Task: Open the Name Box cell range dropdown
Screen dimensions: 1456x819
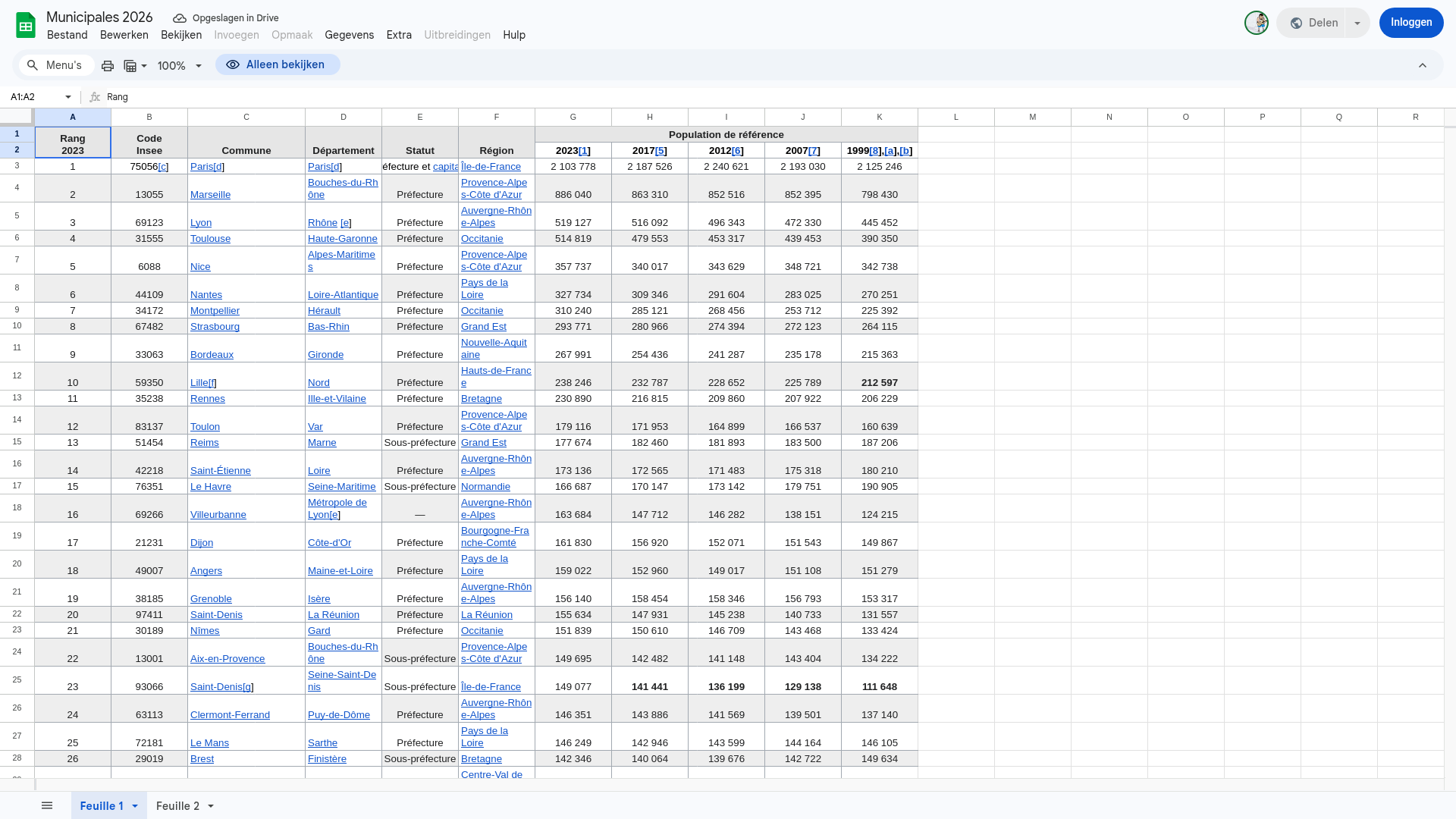Action: click(68, 97)
